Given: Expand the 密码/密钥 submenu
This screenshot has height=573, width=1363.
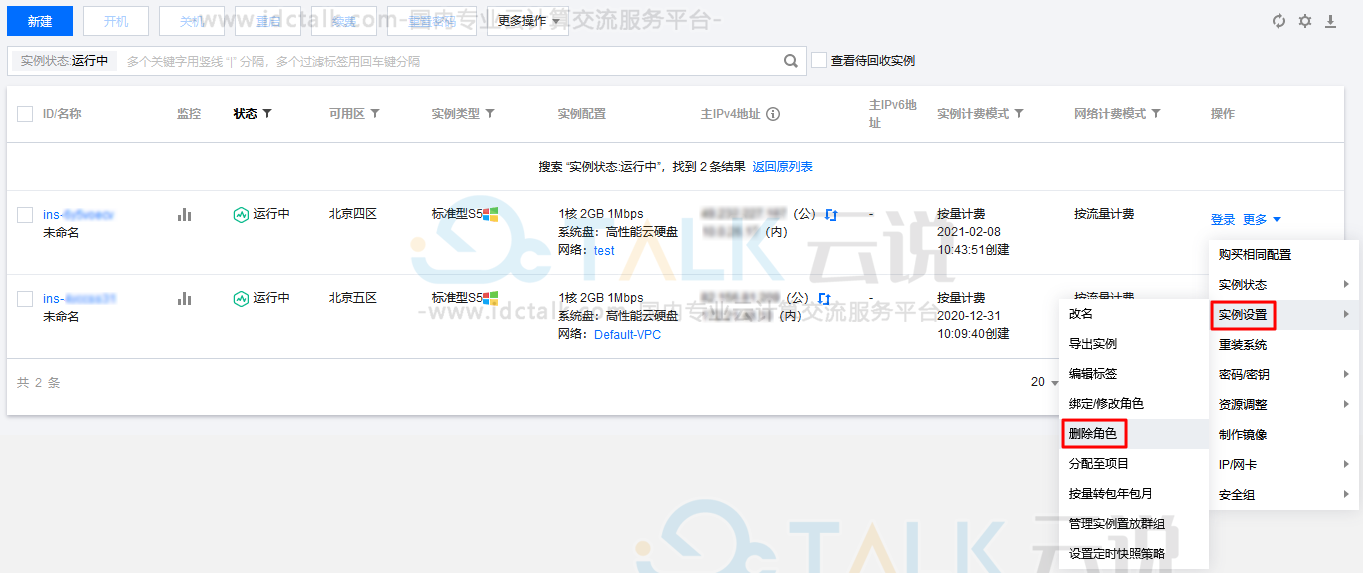Looking at the screenshot, I should [x=1284, y=375].
